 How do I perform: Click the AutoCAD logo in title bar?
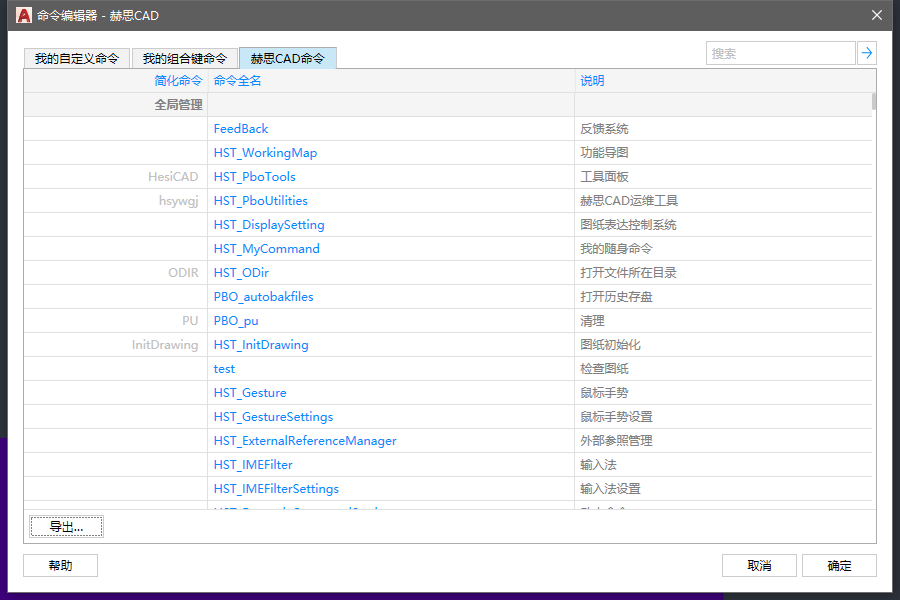pyautogui.click(x=24, y=15)
